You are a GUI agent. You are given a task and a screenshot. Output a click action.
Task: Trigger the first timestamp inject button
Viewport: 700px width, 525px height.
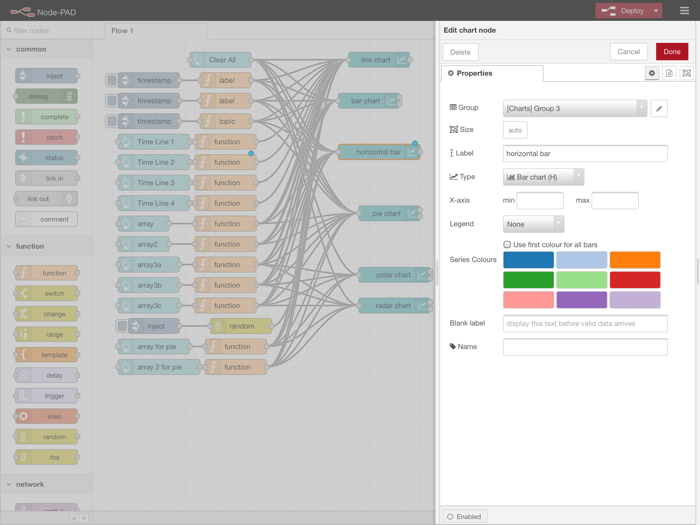pyautogui.click(x=112, y=80)
